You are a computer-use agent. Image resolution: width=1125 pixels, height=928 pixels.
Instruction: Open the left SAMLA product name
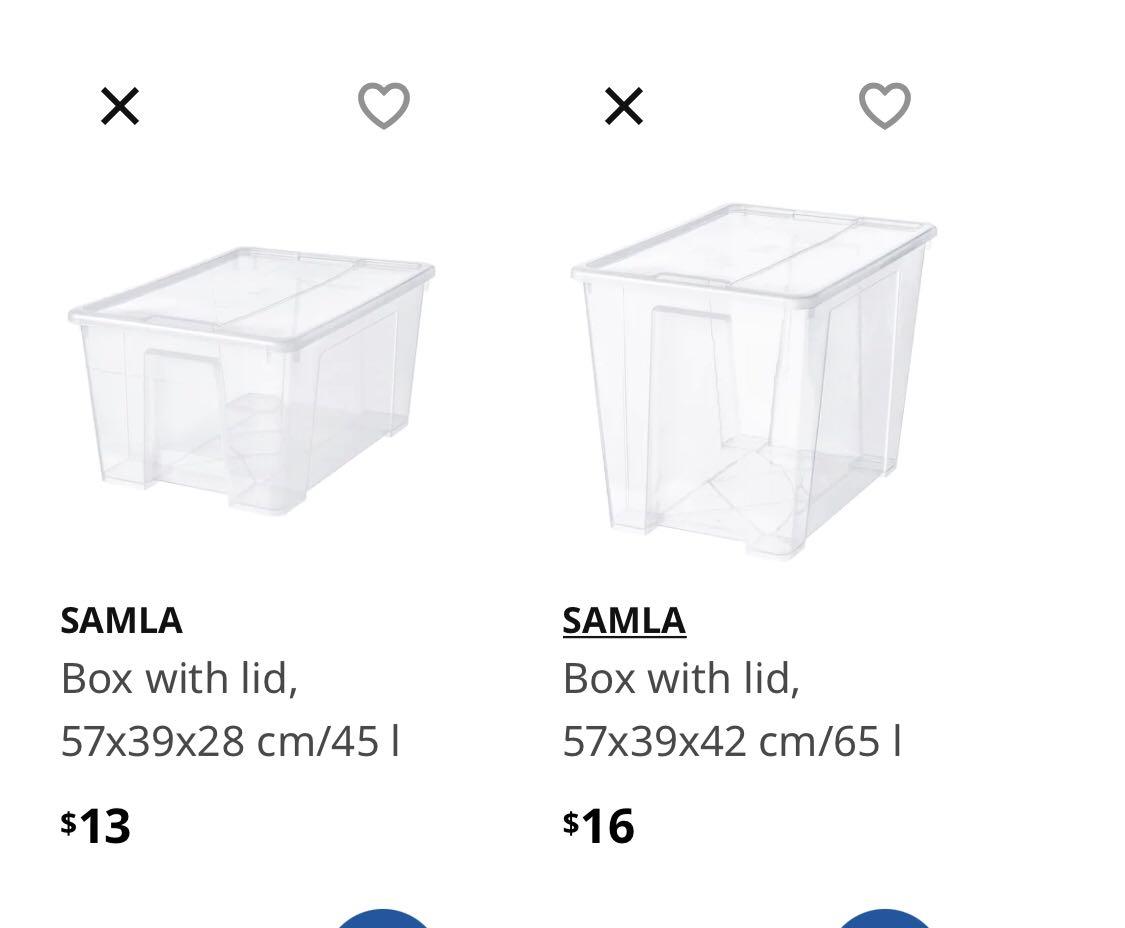pyautogui.click(x=121, y=620)
